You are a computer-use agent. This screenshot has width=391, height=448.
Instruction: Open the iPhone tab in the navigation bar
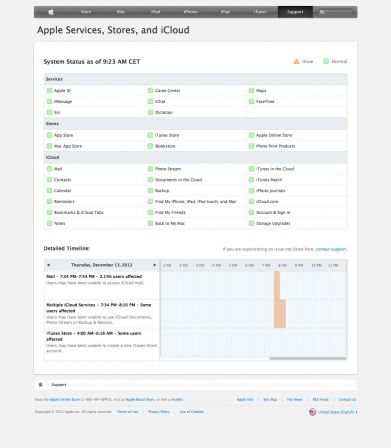click(191, 12)
